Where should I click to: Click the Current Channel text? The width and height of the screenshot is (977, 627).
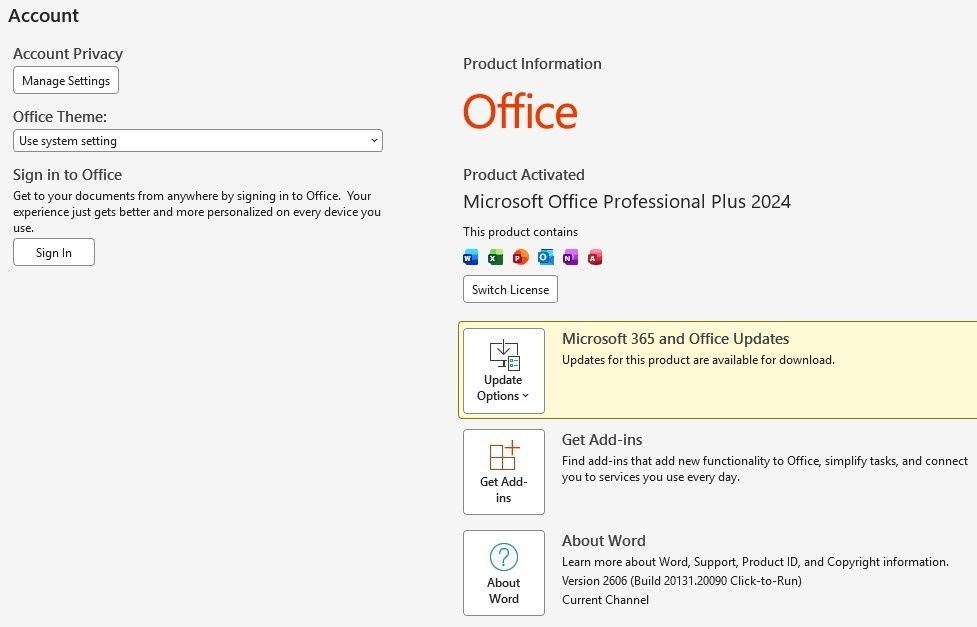click(x=605, y=600)
